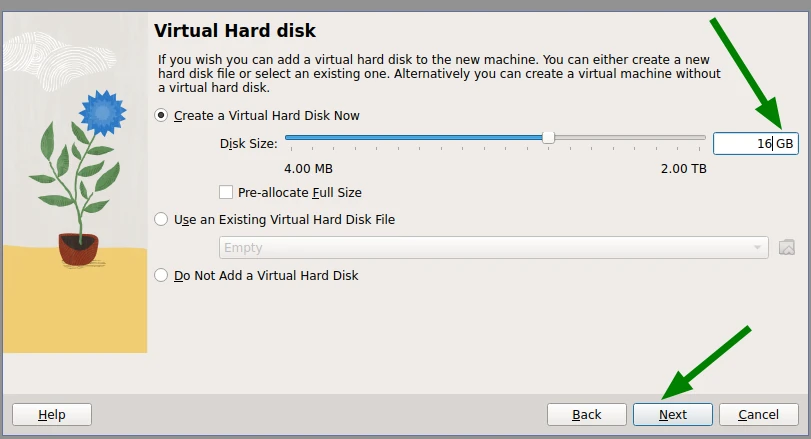Cancel the virtual machine wizard

click(x=757, y=414)
